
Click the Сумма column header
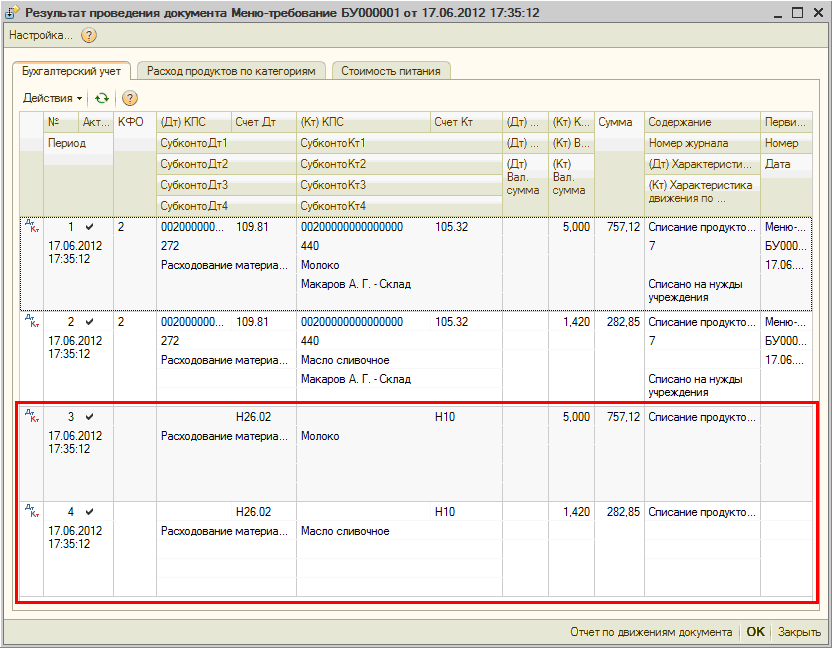616,122
